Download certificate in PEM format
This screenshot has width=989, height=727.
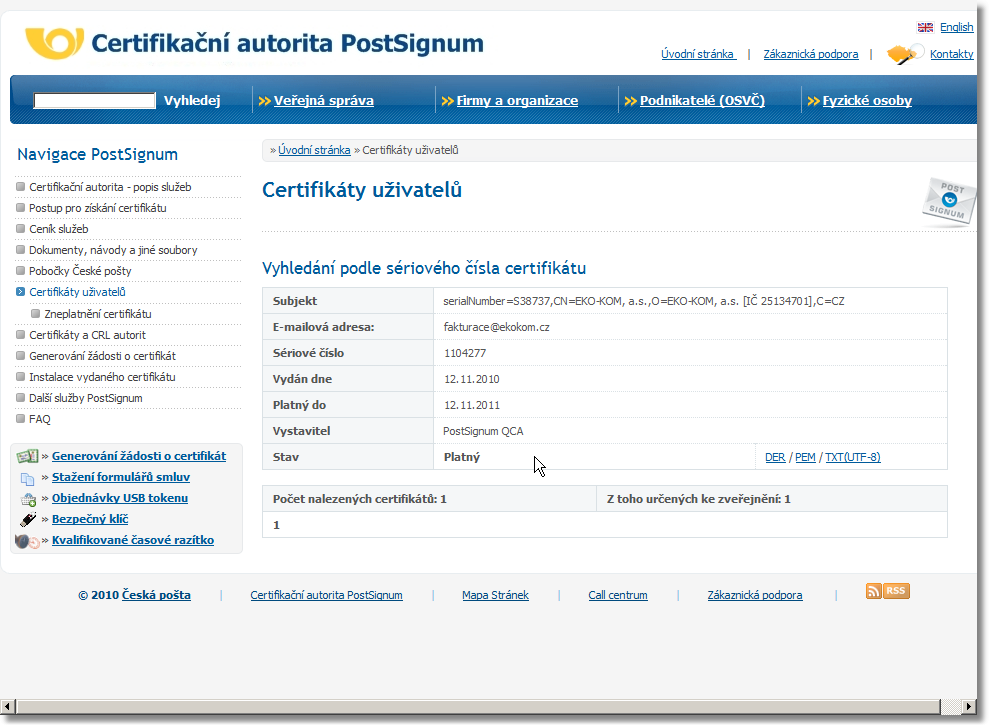point(805,457)
